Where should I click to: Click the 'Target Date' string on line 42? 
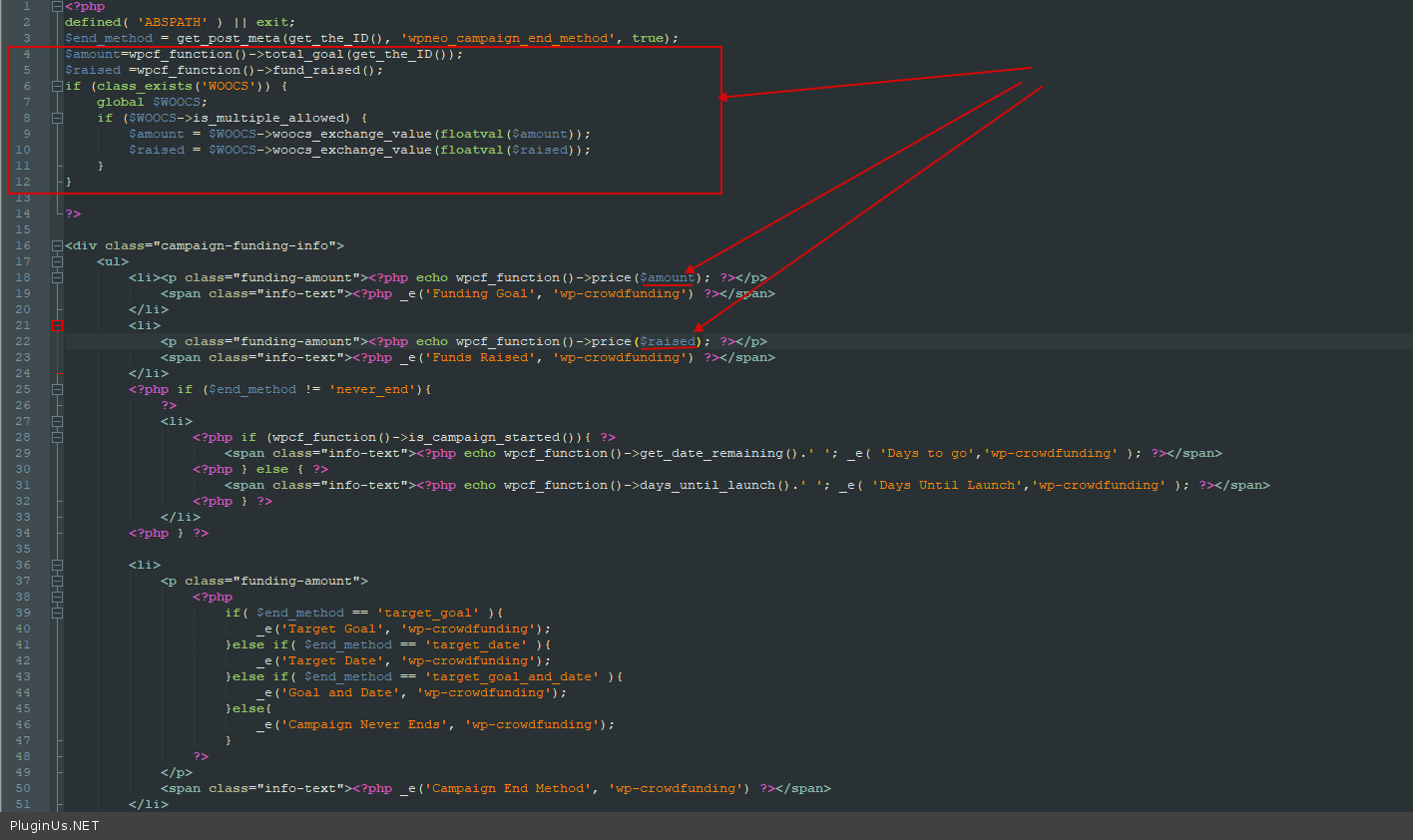(x=332, y=660)
